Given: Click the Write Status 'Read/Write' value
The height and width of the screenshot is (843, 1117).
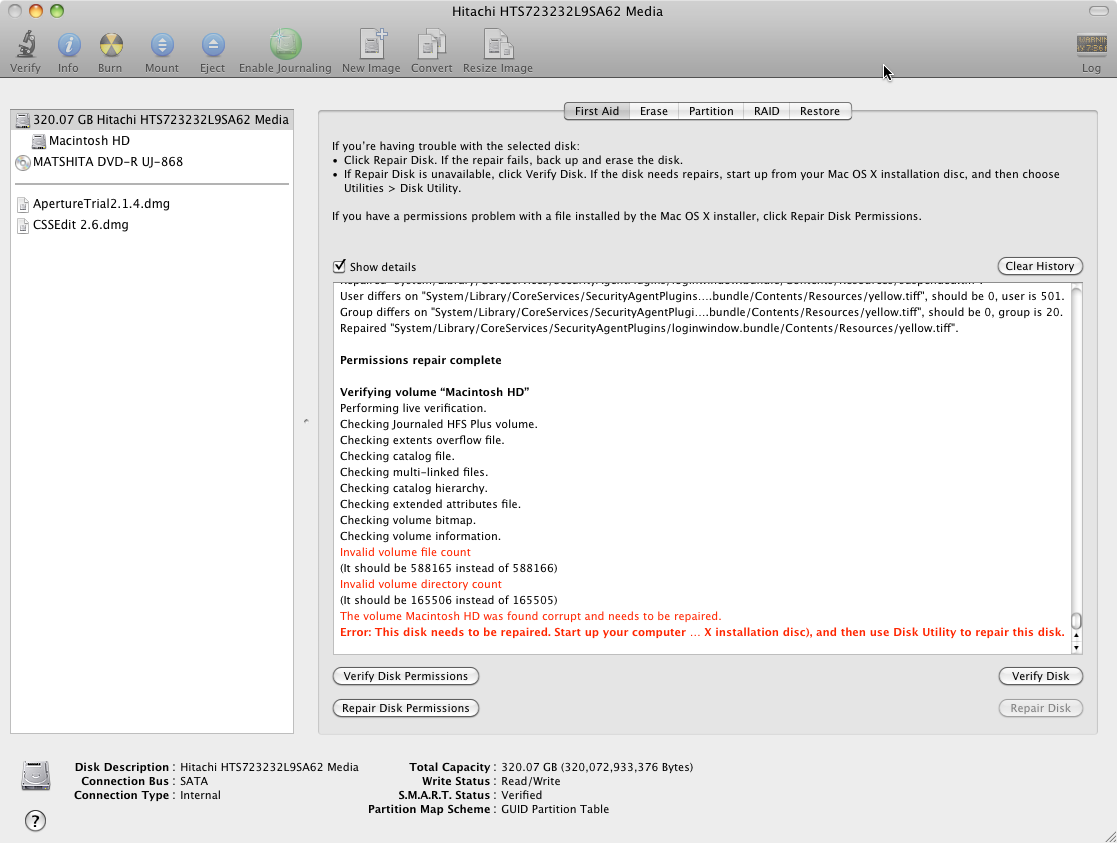Looking at the screenshot, I should [531, 782].
